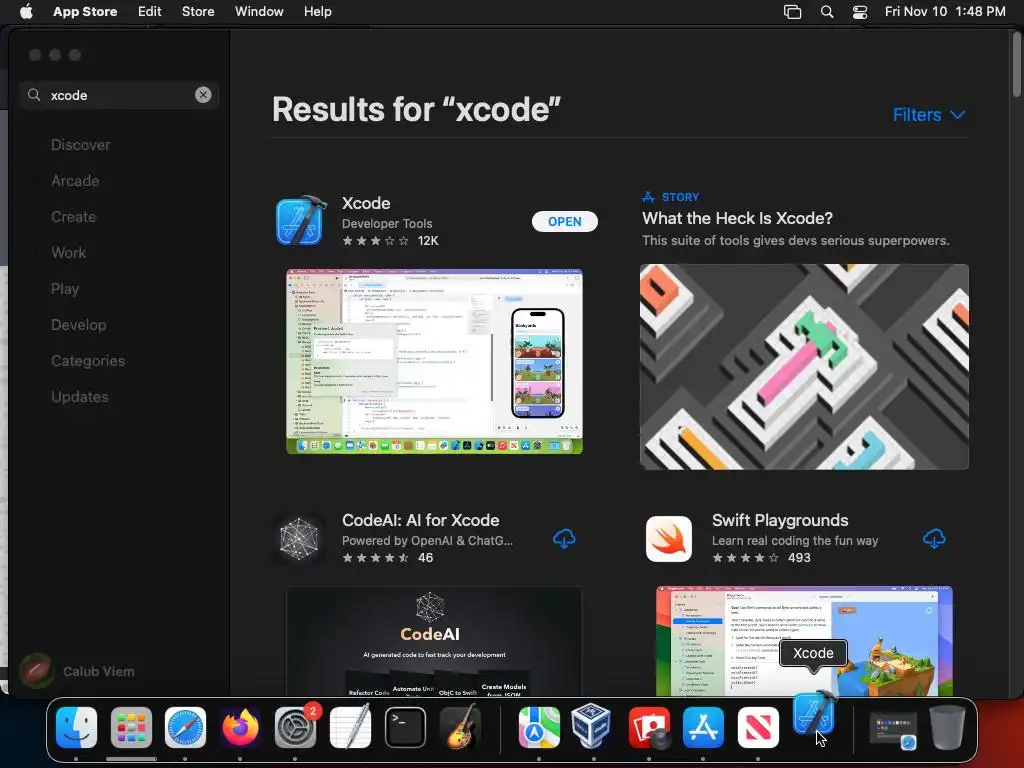The height and width of the screenshot is (768, 1024).
Task: Open Calub Viem account profile
Action: (x=77, y=671)
